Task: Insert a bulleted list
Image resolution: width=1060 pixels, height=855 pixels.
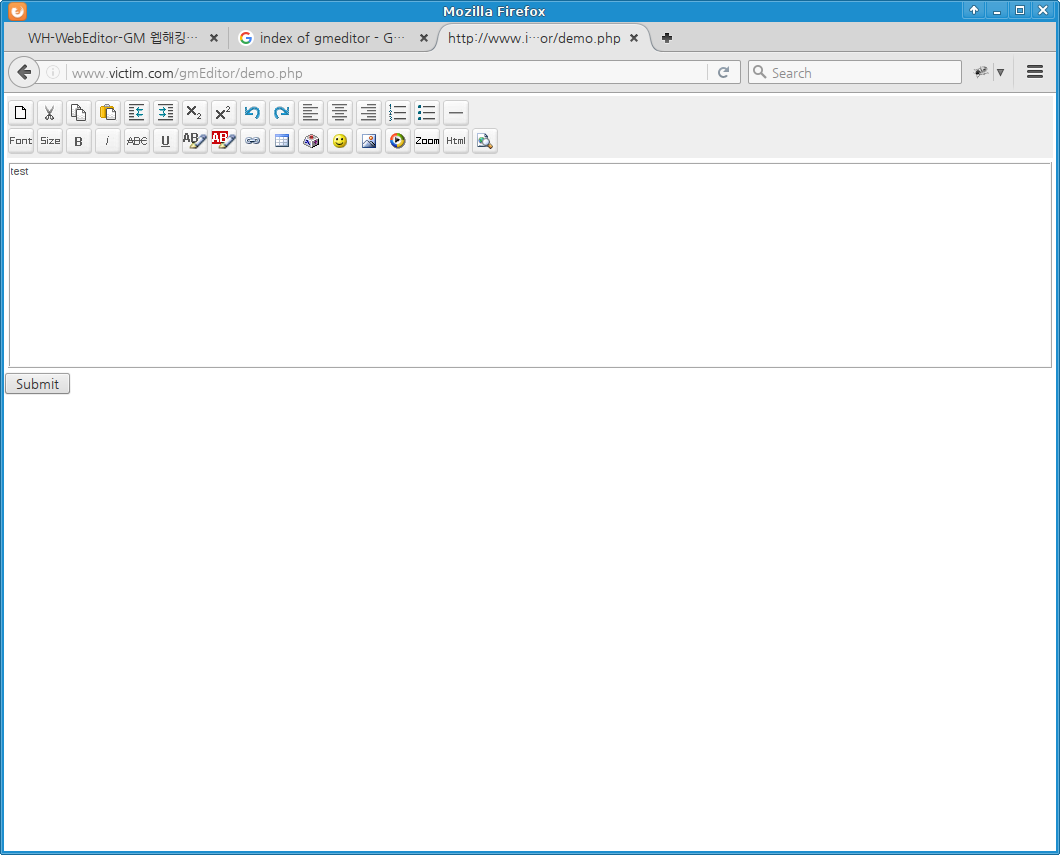Action: [x=427, y=112]
